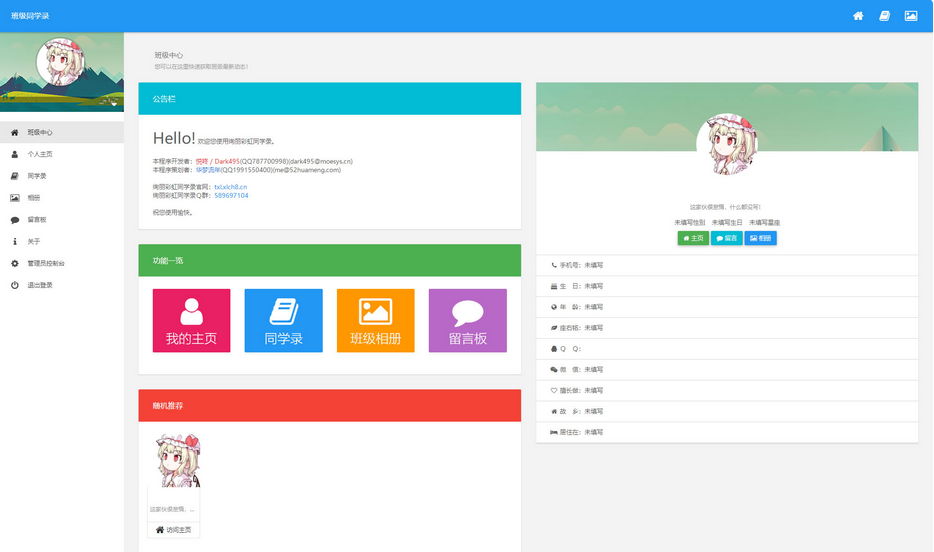Click the power icon beside 退出登录

tap(14, 285)
